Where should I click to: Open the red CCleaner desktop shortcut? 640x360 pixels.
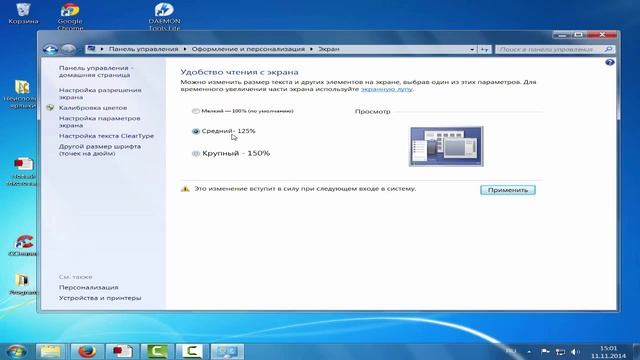coord(23,245)
